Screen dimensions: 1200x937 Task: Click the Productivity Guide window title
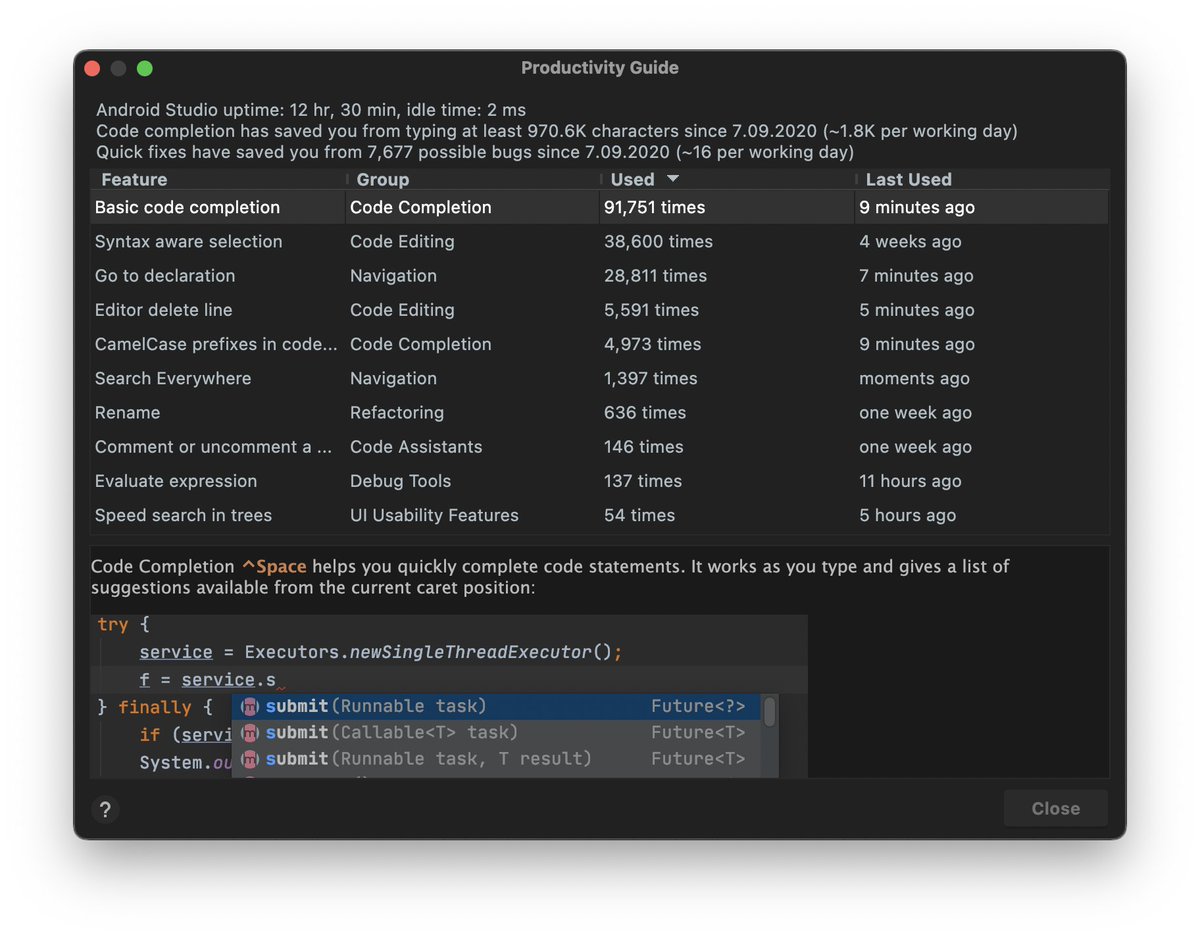pyautogui.click(x=600, y=68)
